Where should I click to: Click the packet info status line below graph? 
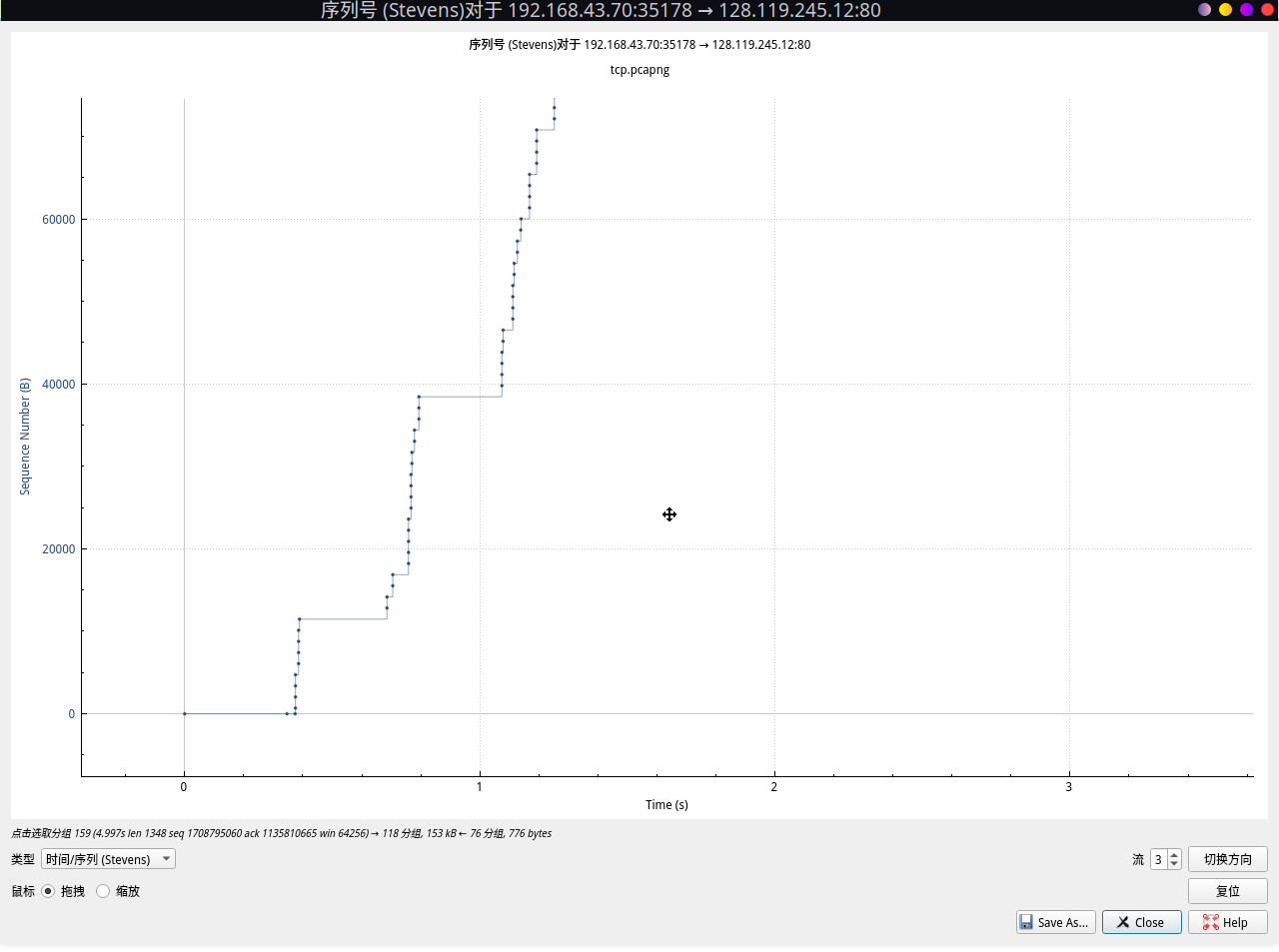pos(281,833)
